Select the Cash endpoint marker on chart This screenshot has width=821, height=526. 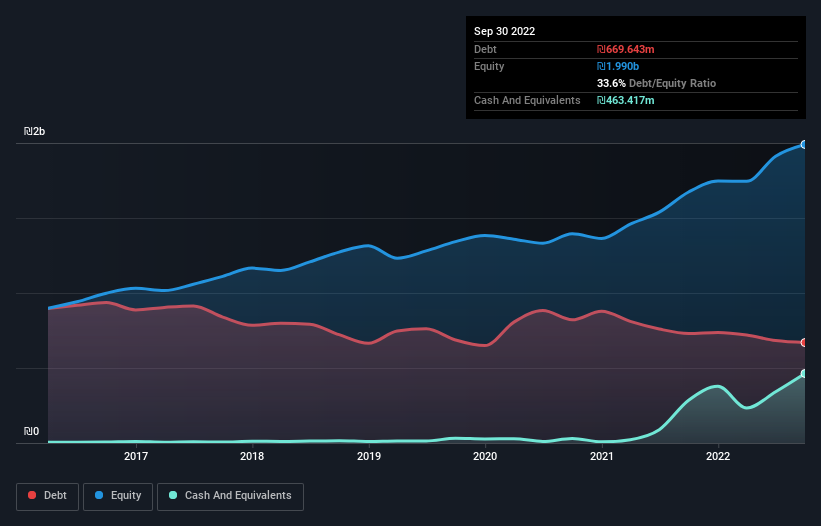coord(804,374)
